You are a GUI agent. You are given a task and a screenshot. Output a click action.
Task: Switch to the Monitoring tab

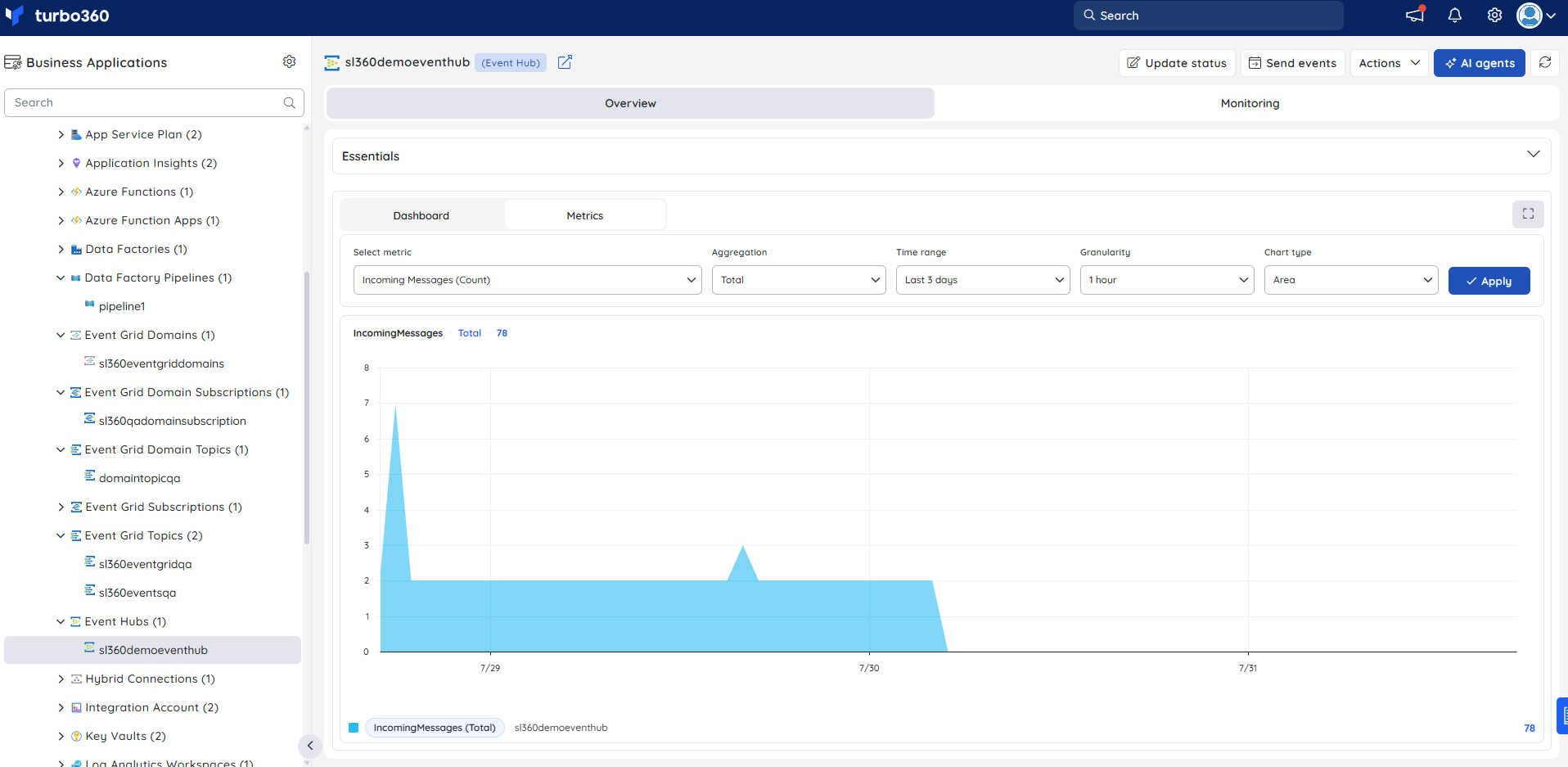click(x=1250, y=103)
